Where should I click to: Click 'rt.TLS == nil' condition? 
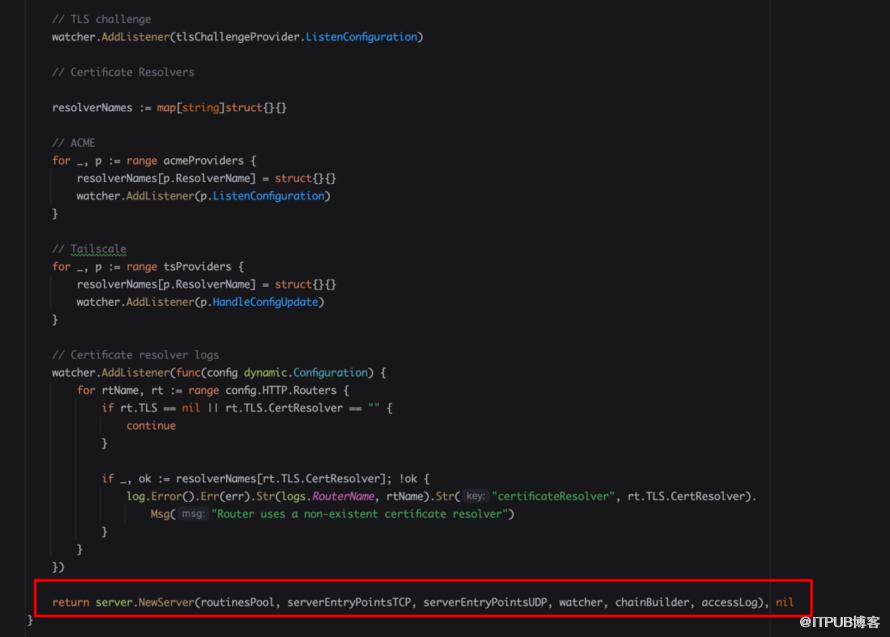[x=160, y=408]
